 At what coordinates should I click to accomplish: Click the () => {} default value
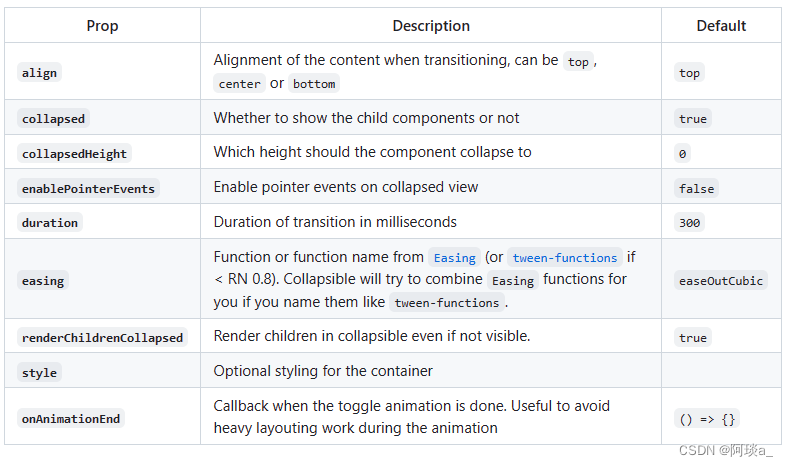[707, 420]
